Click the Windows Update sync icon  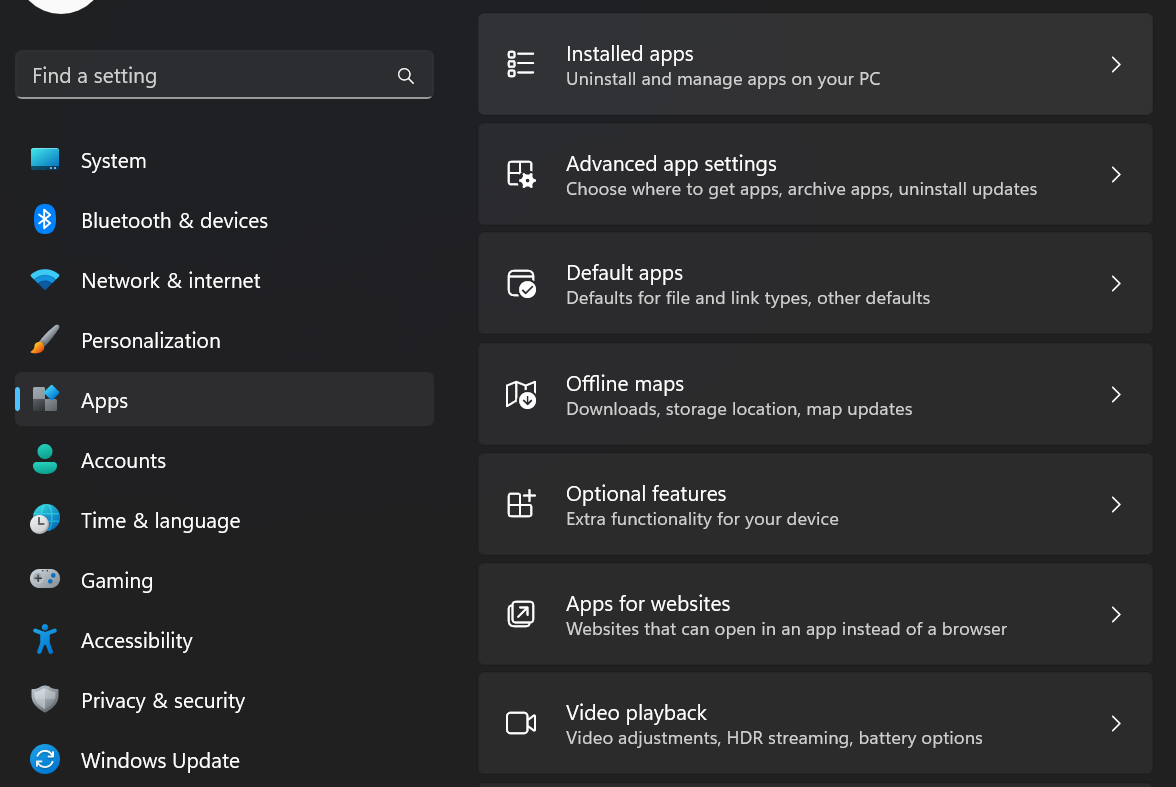tap(45, 760)
